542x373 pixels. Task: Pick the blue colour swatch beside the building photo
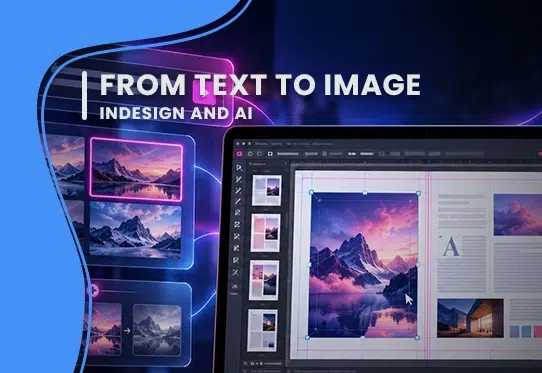526,332
